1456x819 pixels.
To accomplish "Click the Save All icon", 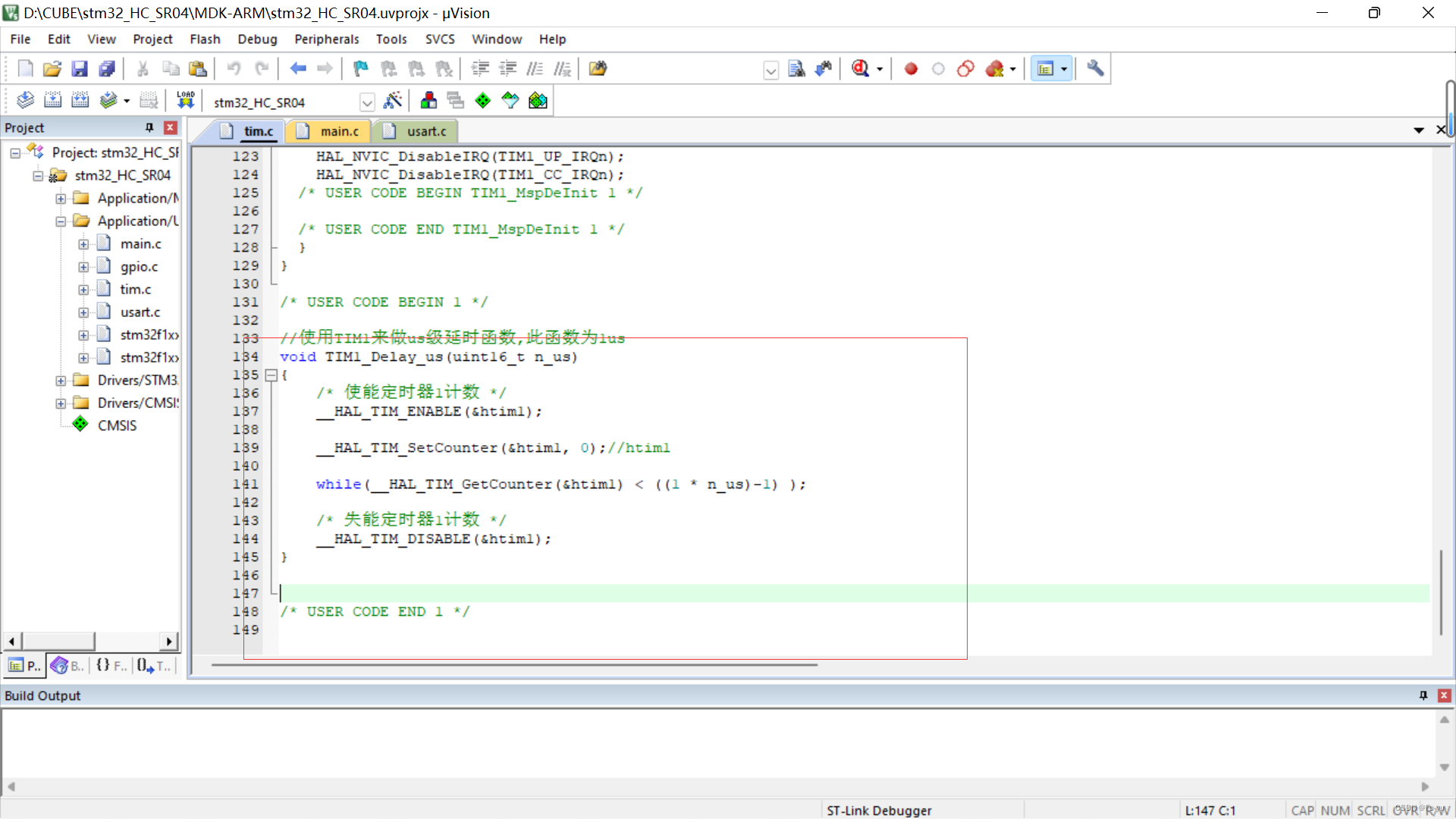I will click(107, 69).
